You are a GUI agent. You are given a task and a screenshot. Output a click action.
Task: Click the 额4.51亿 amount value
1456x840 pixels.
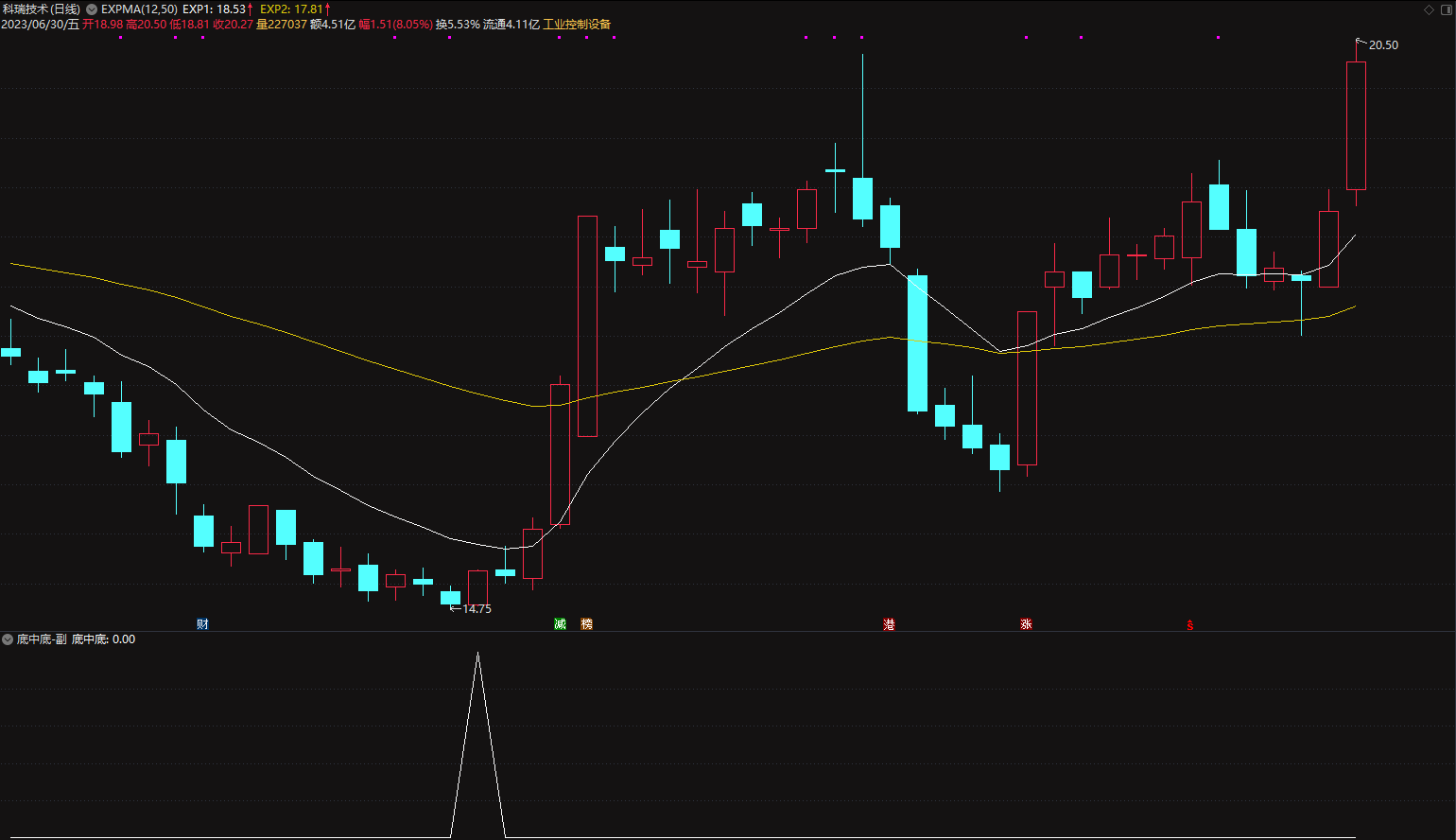[333, 25]
